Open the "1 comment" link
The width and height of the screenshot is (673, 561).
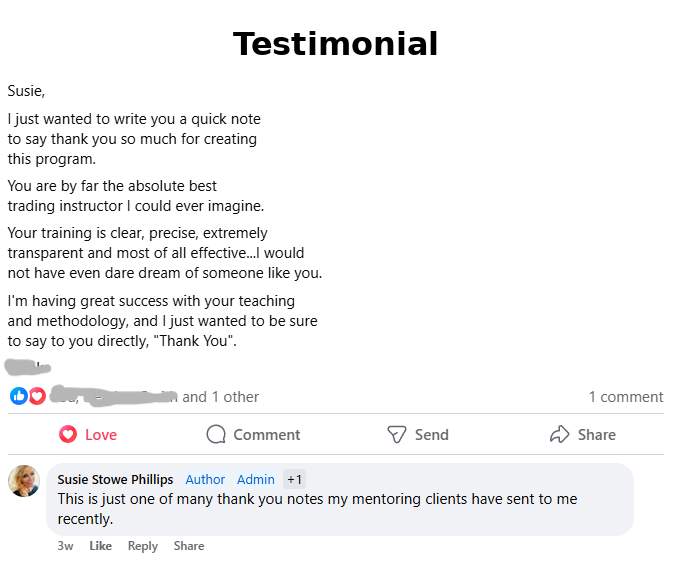click(x=625, y=397)
